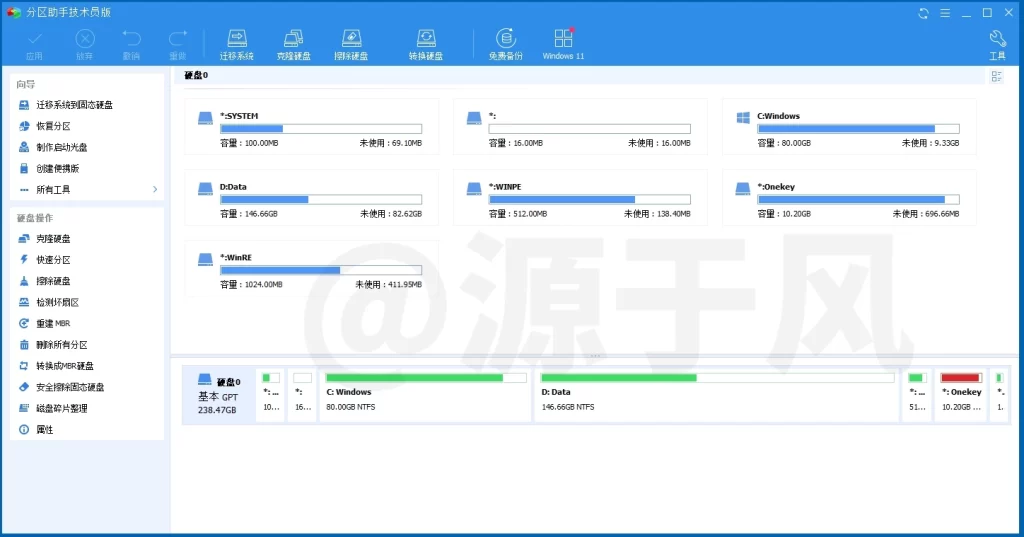Viewport: 1024px width, 537px height.
Task: Open the 克隆硬盘 toolbar tool
Action: click(x=293, y=45)
